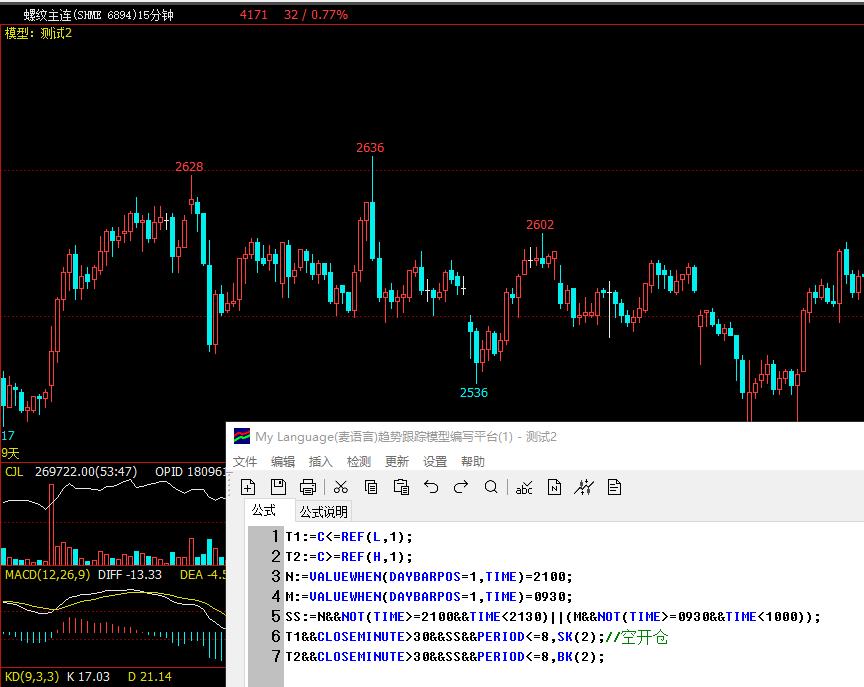Click the Save icon in toolbar
The height and width of the screenshot is (687, 864).
pos(278,487)
